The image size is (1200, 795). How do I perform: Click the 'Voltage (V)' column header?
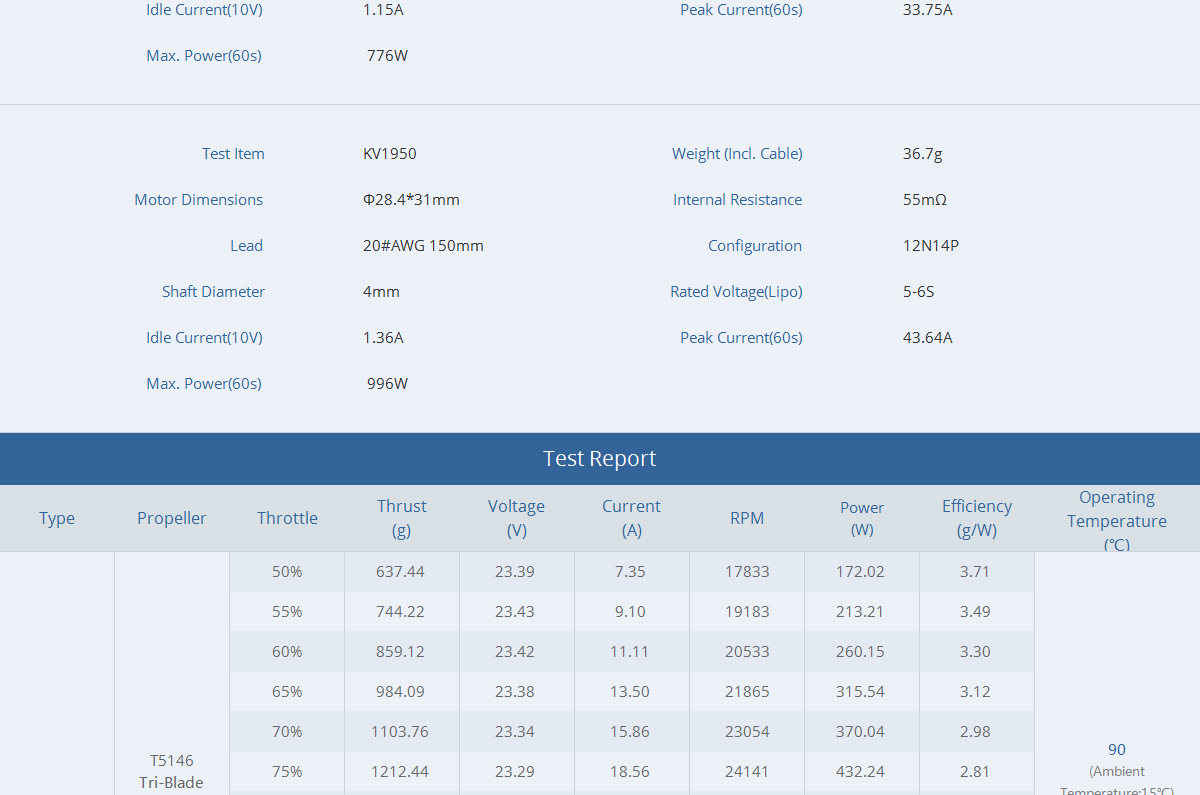(517, 518)
